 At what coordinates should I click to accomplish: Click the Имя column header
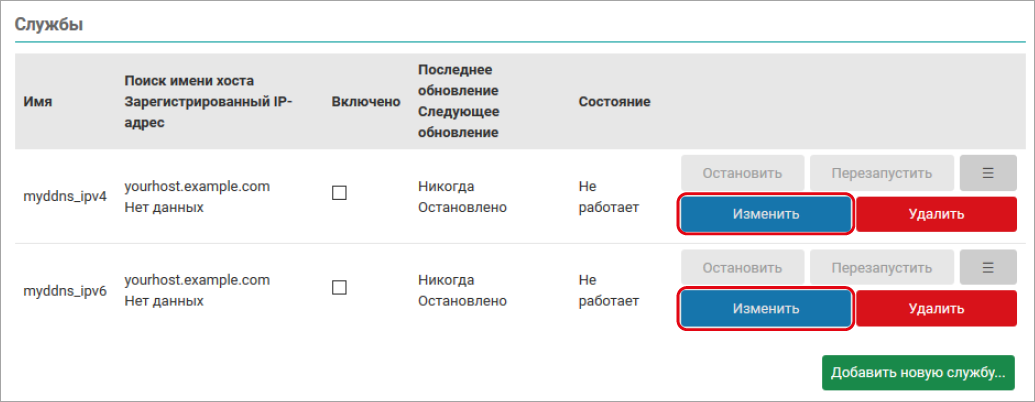point(38,102)
